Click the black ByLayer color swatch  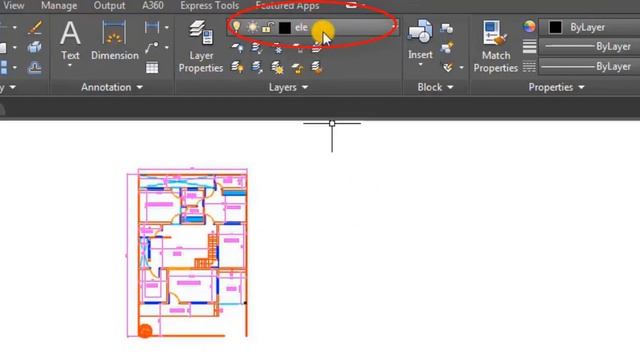[555, 27]
